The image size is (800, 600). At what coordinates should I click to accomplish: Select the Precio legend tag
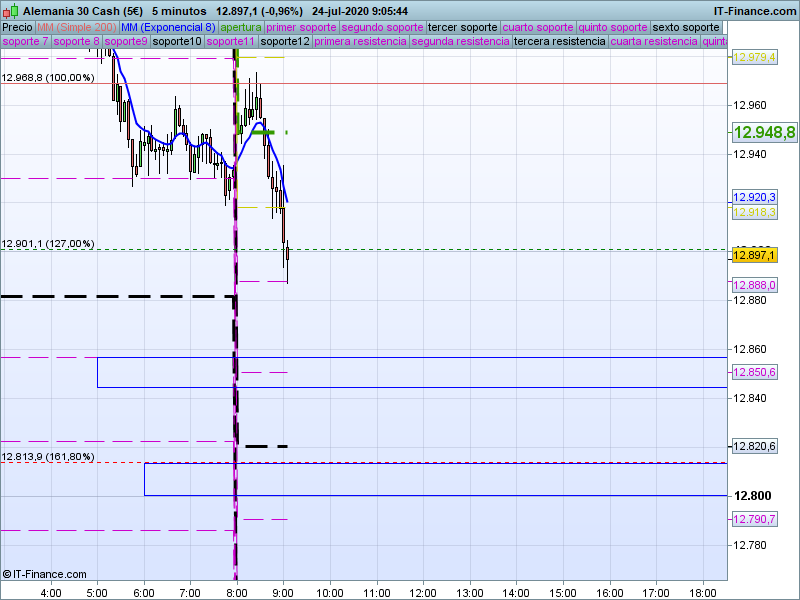click(17, 28)
